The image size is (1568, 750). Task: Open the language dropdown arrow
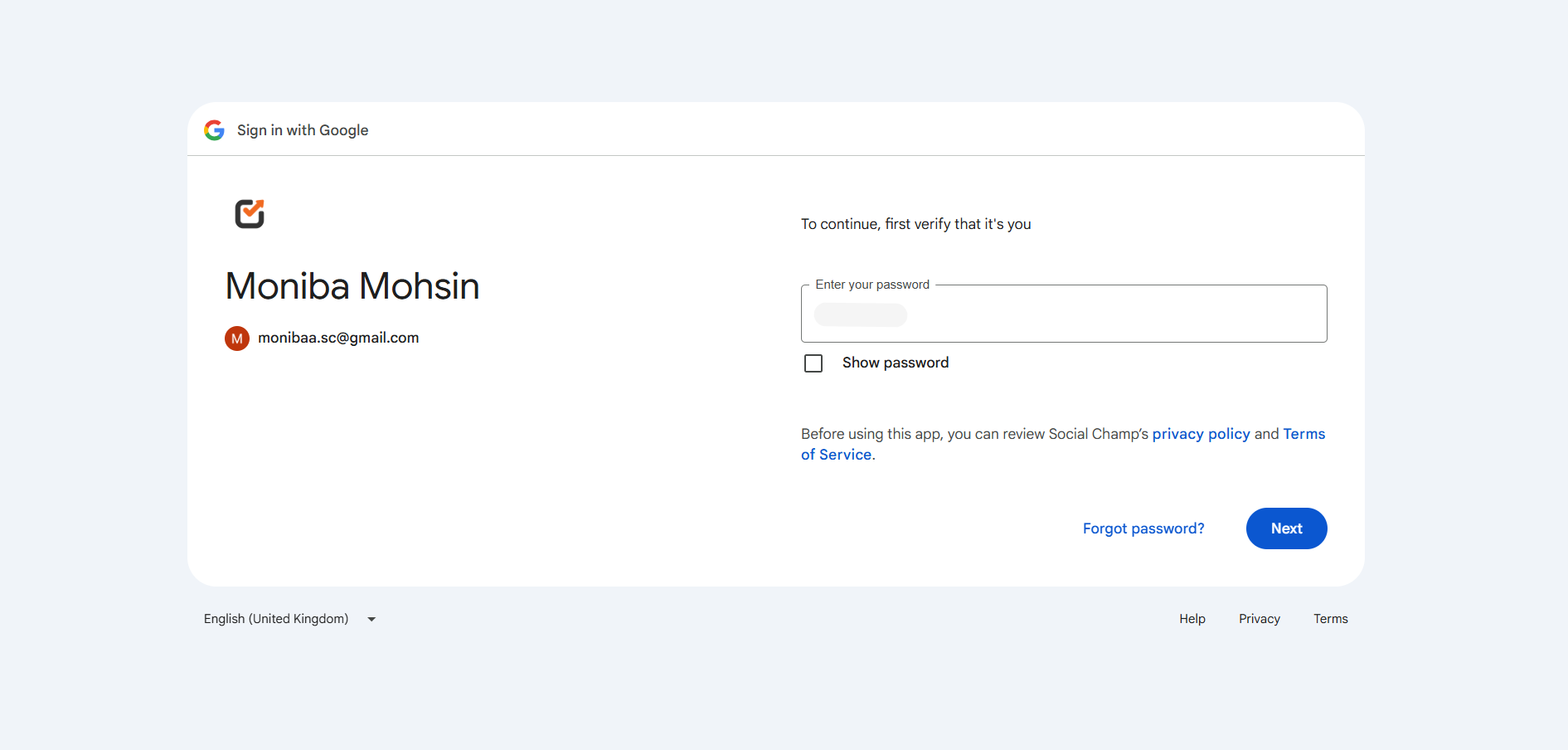371,619
